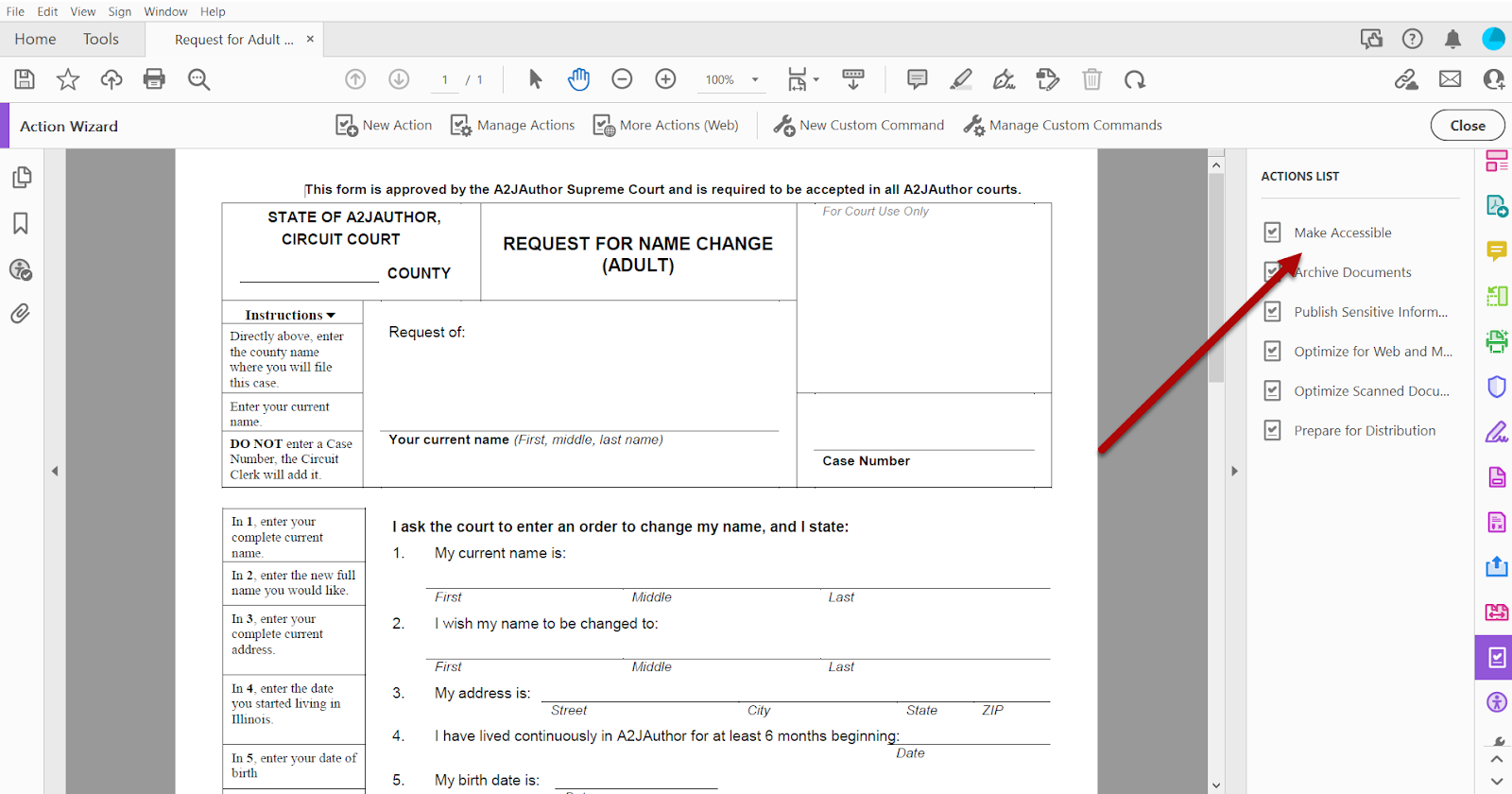Collapse the left navigation pane arrow
Image resolution: width=1512 pixels, height=794 pixels.
[55, 471]
